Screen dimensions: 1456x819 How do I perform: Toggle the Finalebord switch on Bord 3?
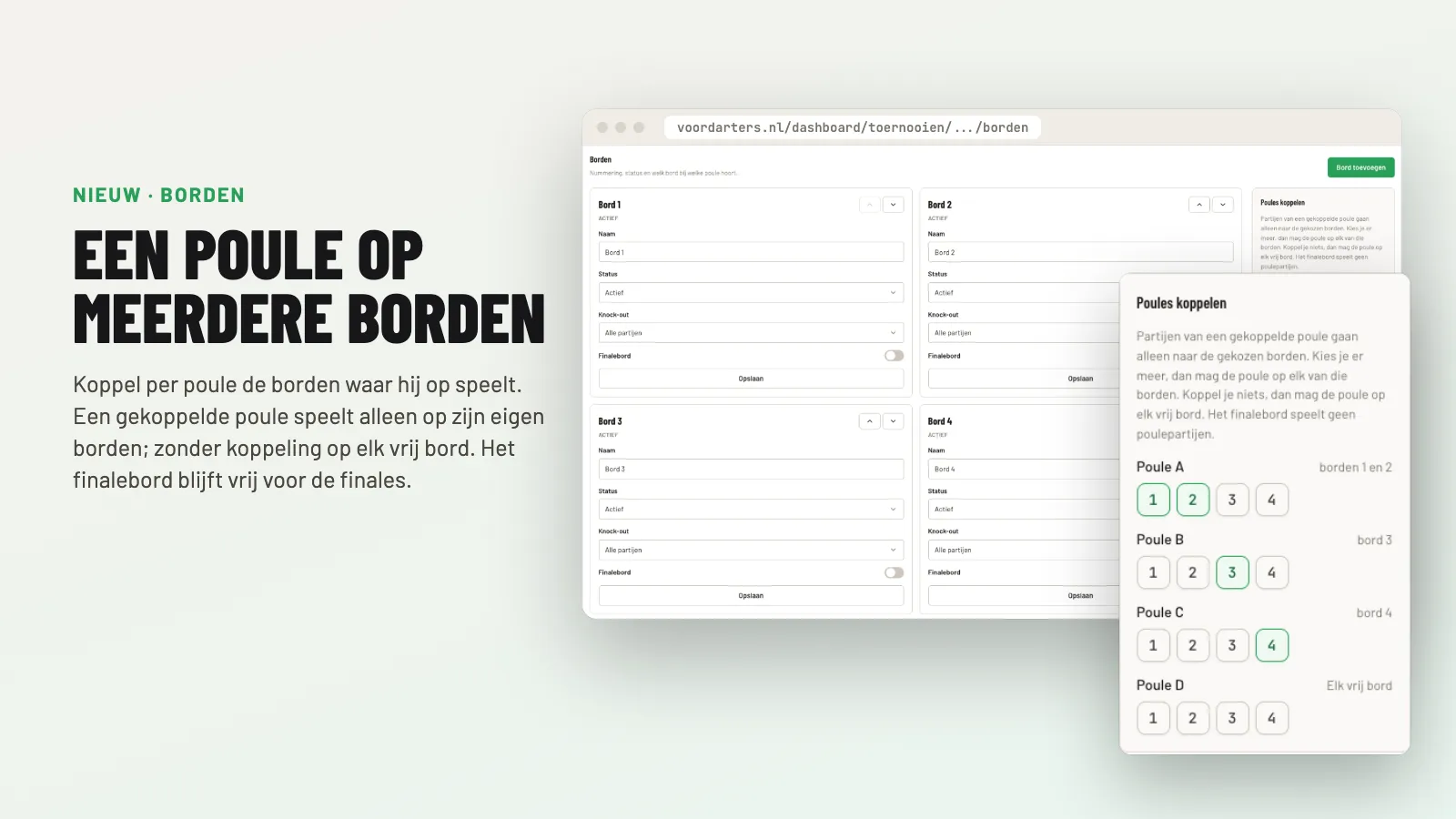[894, 572]
